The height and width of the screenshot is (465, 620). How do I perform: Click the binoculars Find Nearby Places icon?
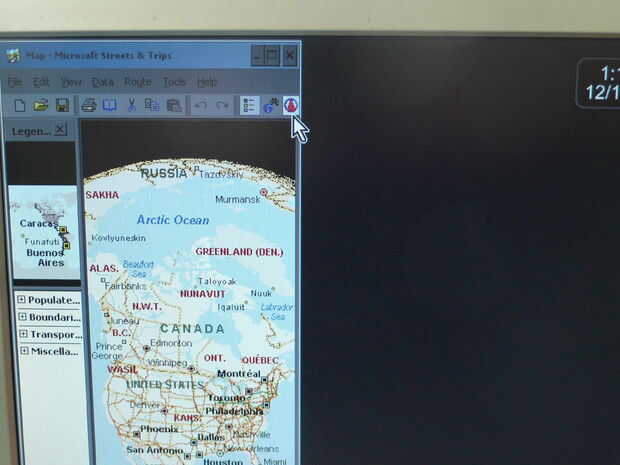pos(271,106)
